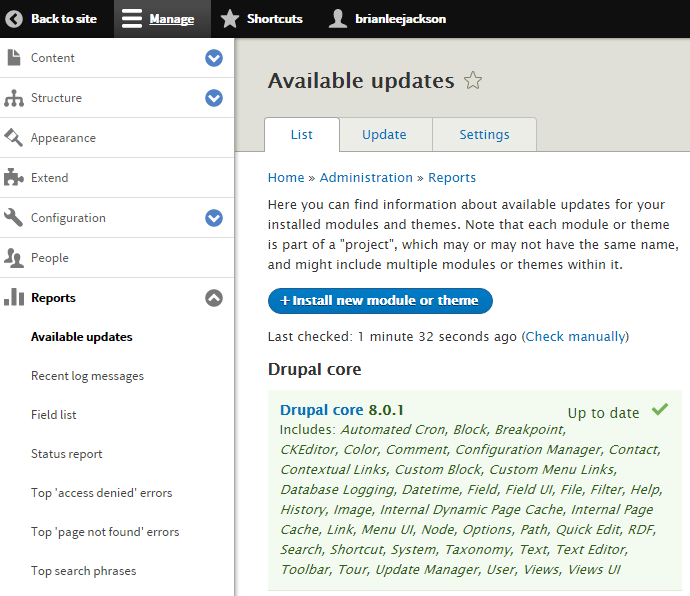Screen dimensions: 690x596
Task: Click the Content document icon in sidebar
Action: tap(14, 58)
